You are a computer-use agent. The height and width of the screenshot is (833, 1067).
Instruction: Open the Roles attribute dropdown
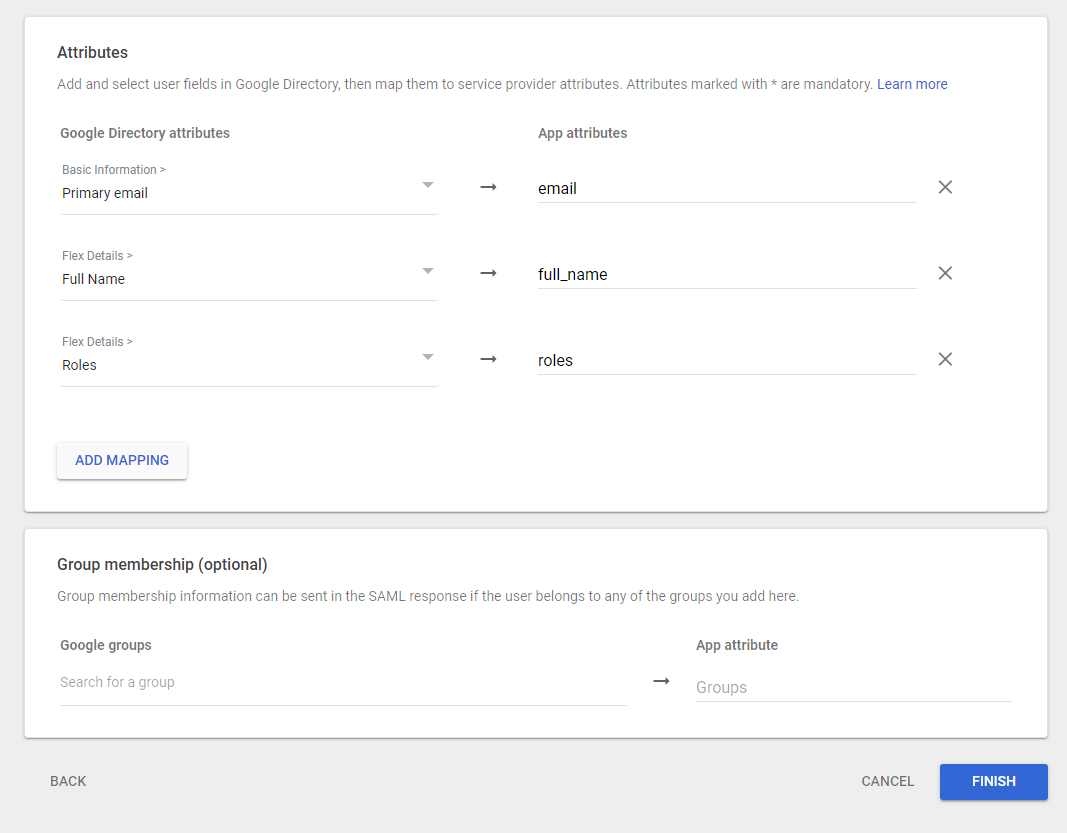click(x=428, y=358)
